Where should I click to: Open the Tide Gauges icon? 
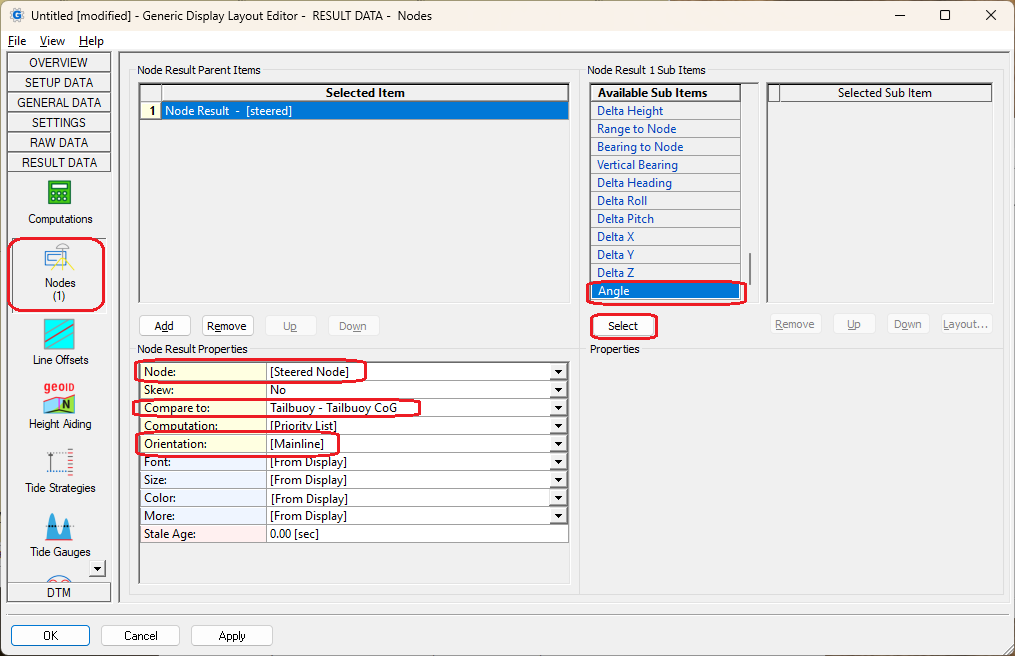pyautogui.click(x=60, y=535)
